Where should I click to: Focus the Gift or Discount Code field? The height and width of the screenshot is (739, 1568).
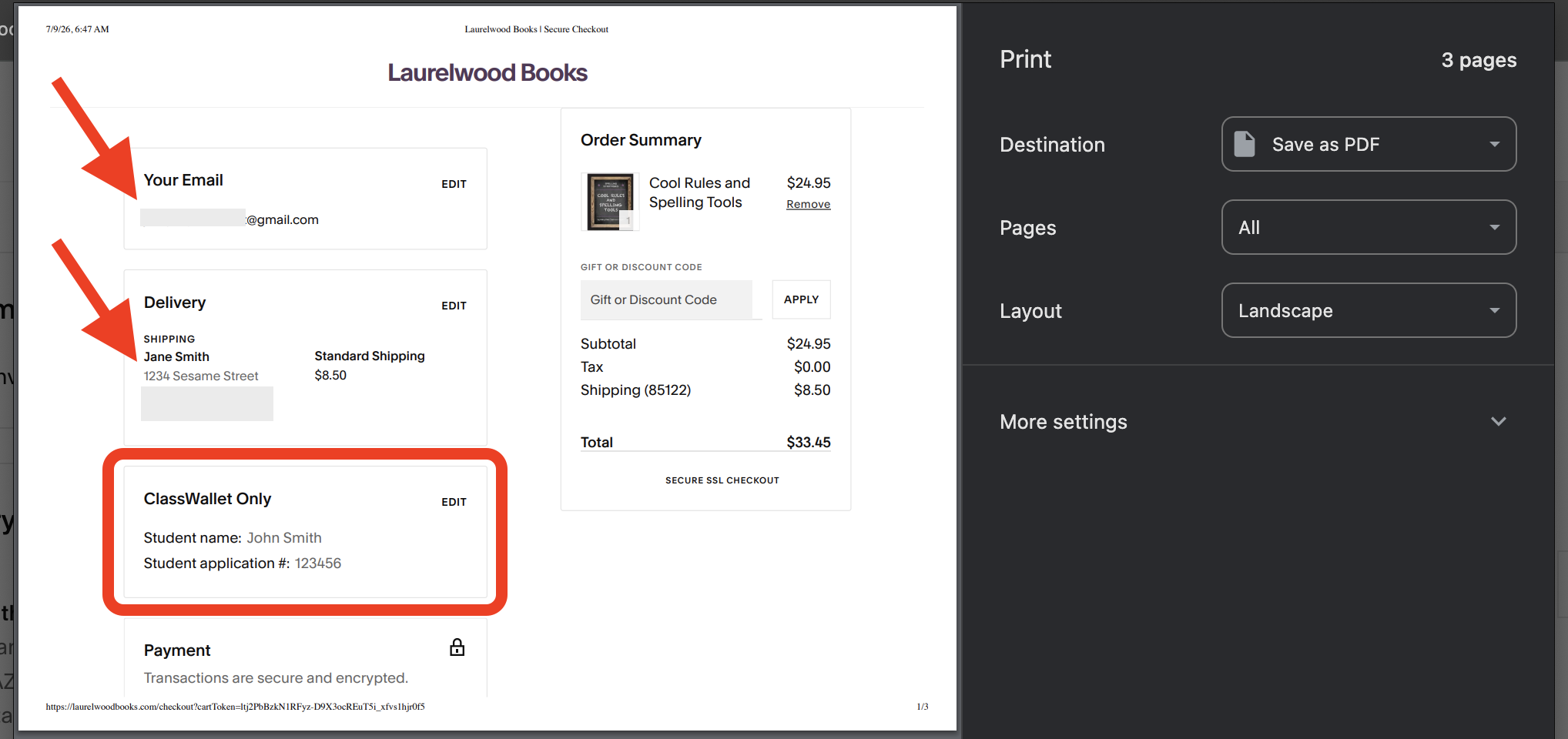tap(666, 299)
